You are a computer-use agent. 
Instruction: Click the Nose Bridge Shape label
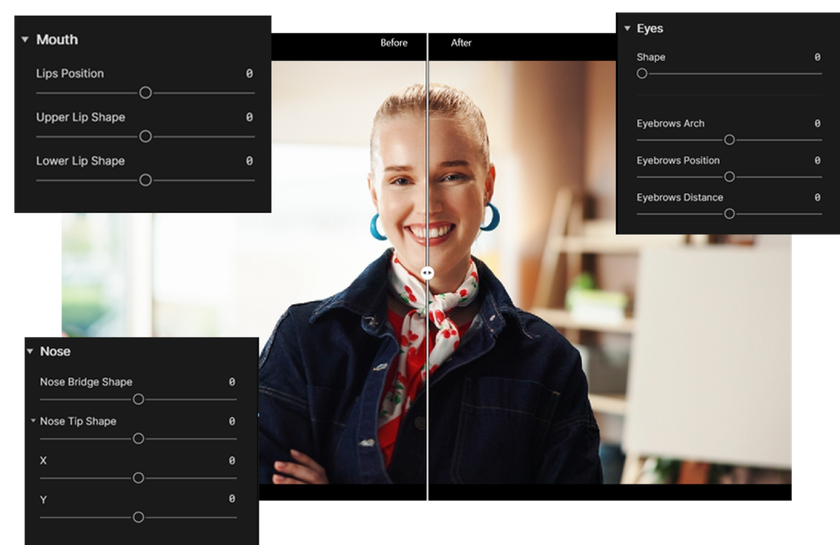86,382
